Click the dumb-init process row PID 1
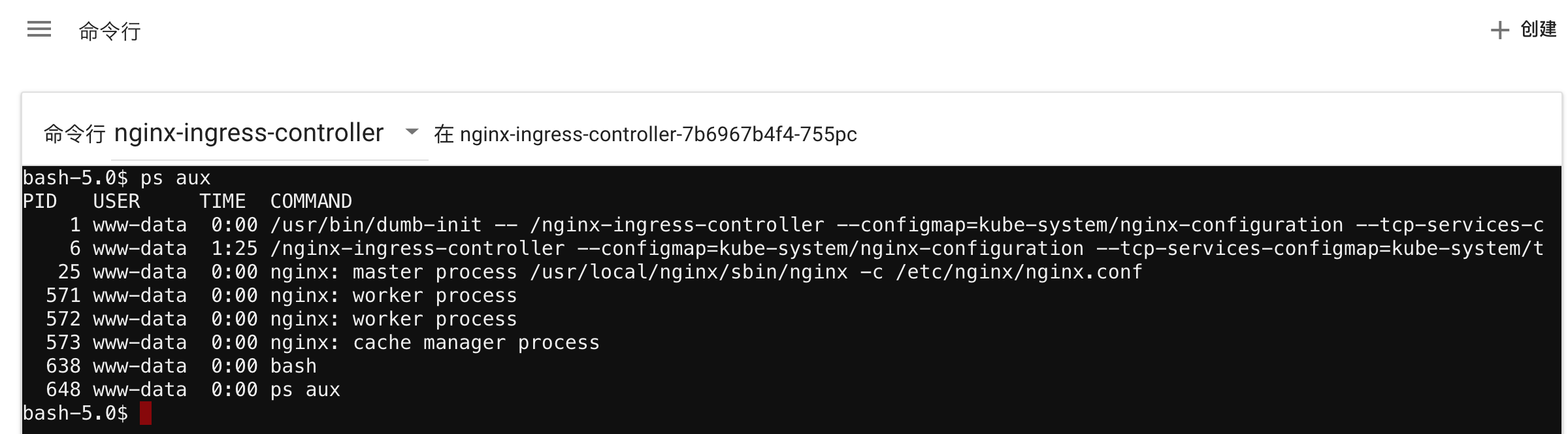1568x434 pixels. coord(783,225)
